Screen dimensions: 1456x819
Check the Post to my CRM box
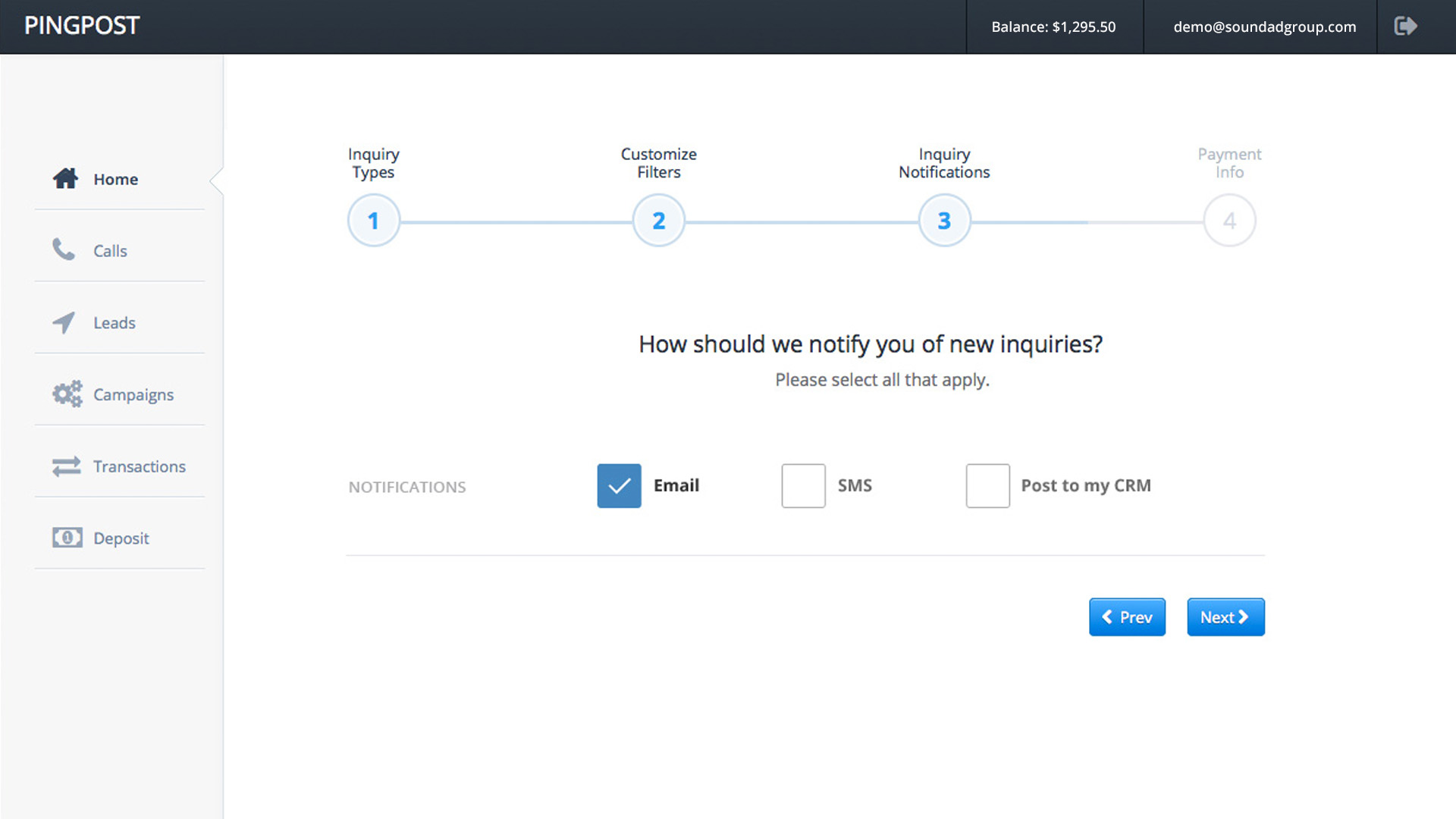(x=987, y=485)
